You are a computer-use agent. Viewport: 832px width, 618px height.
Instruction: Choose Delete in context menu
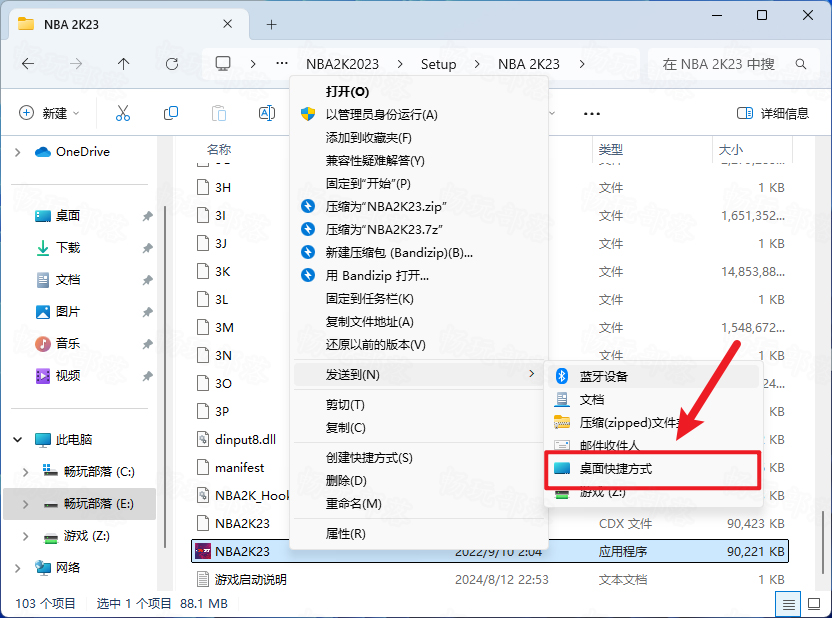[419, 481]
